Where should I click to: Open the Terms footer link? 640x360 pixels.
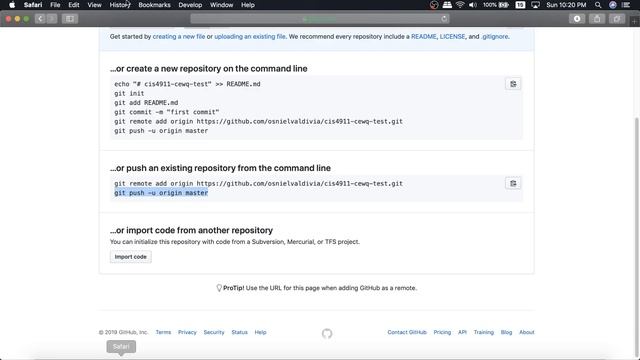[163, 332]
